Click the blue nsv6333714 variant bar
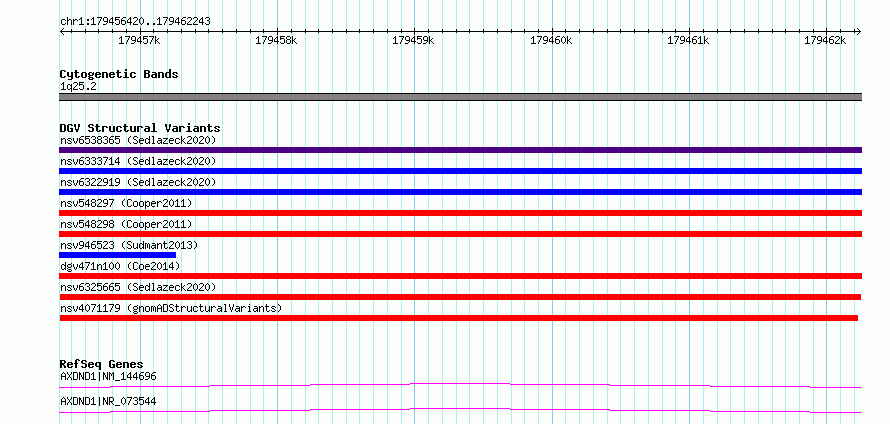The image size is (890, 424). (x=461, y=171)
